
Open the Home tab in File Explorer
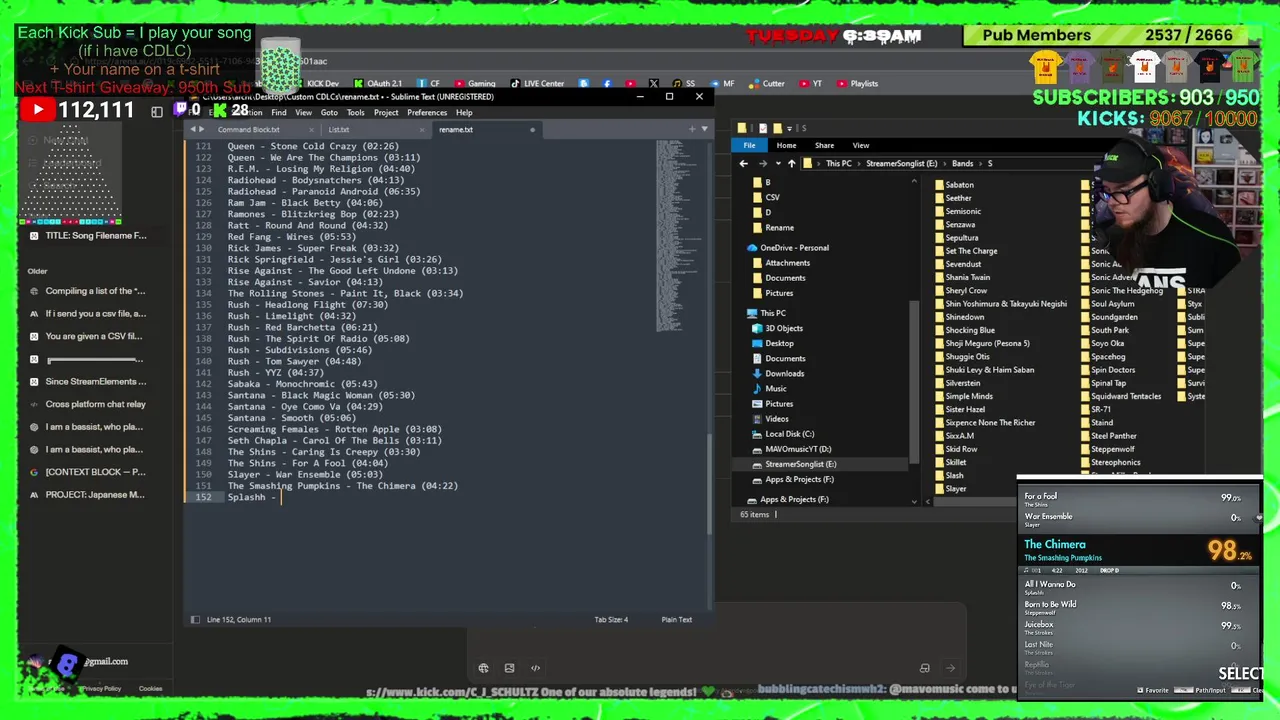click(x=786, y=145)
